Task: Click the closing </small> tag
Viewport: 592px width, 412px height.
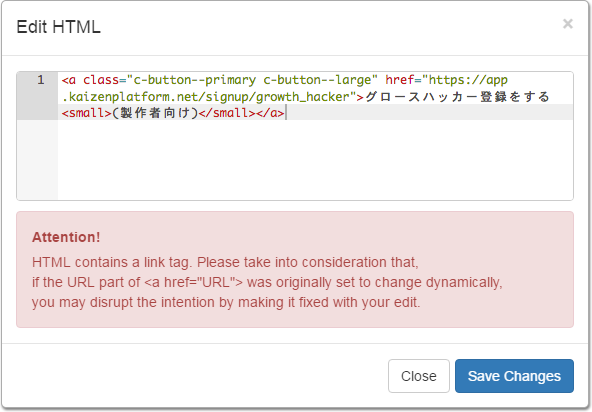Action: coord(227,113)
